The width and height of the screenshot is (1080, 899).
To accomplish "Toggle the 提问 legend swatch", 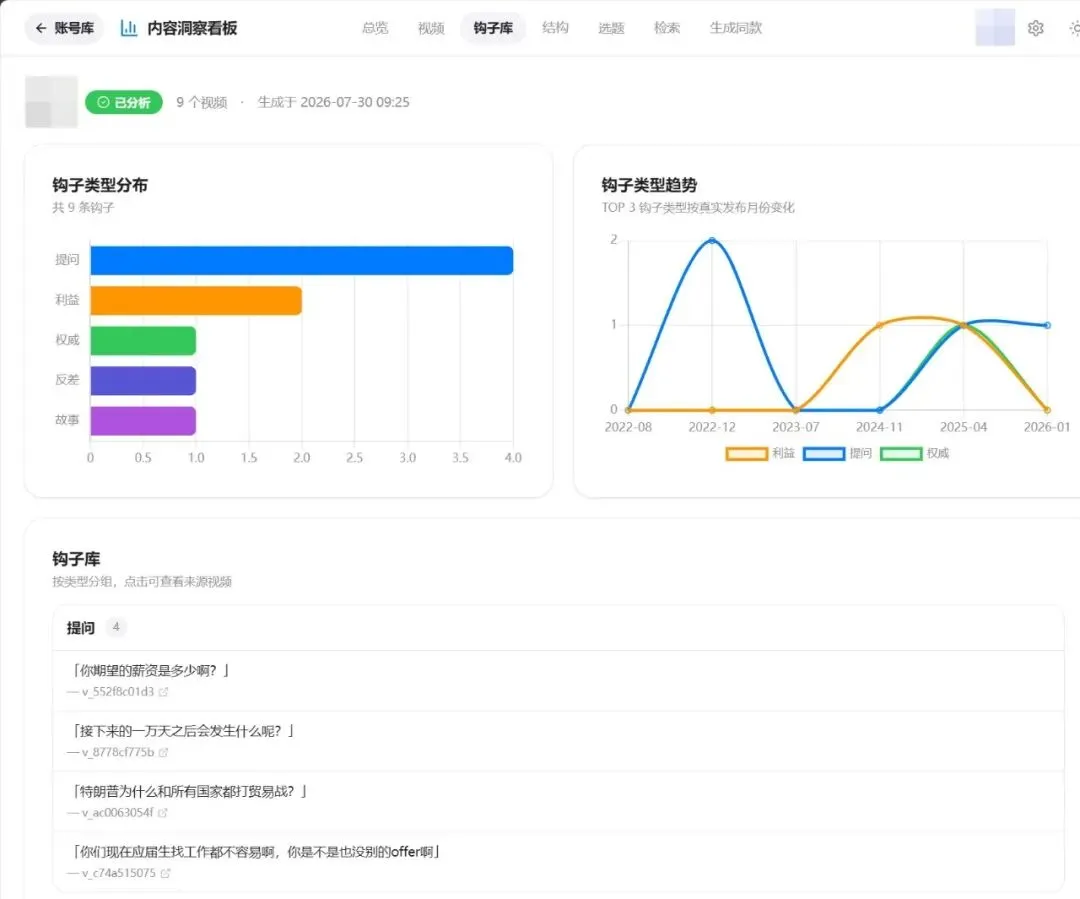I will (x=824, y=453).
